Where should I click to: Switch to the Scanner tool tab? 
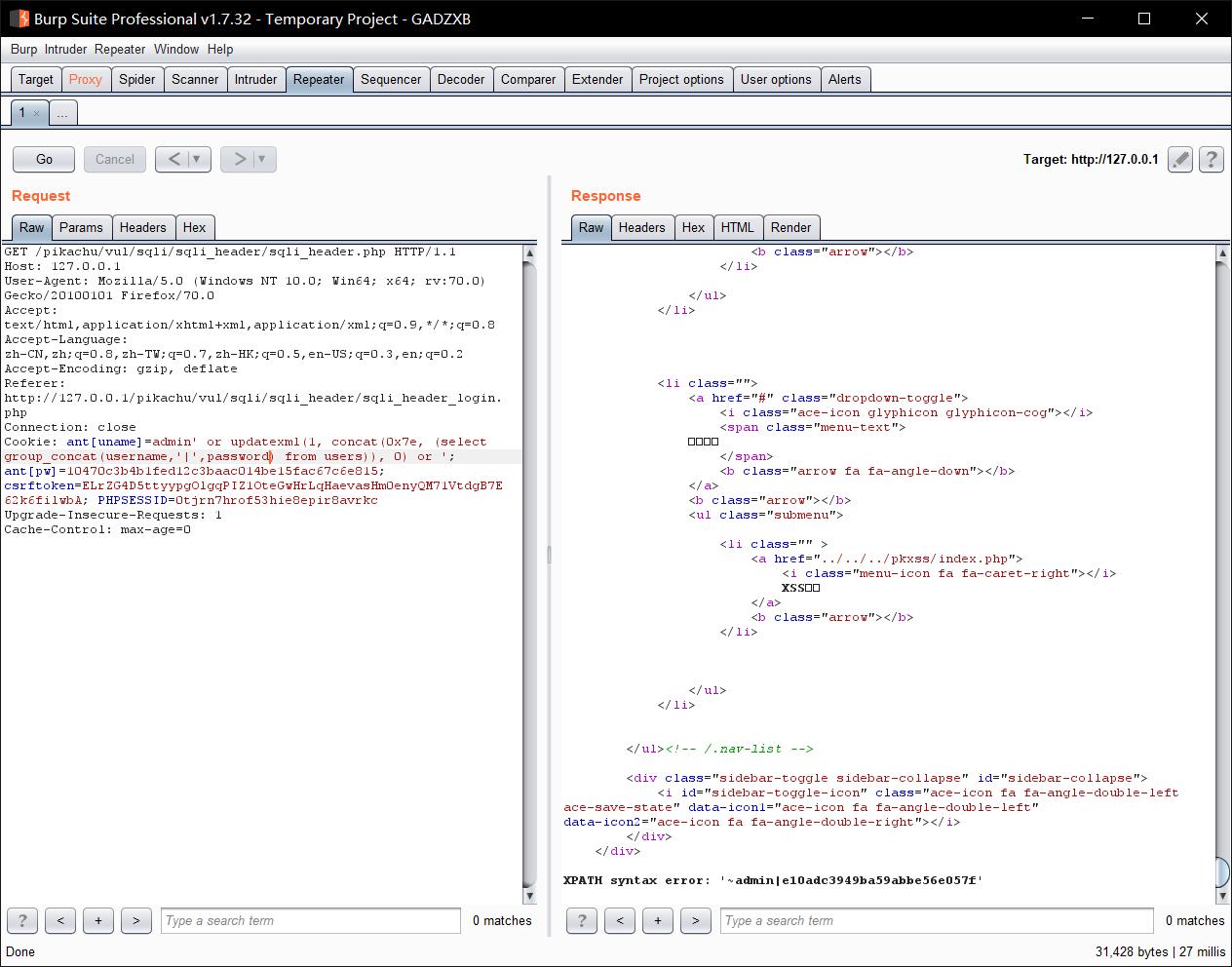(195, 80)
